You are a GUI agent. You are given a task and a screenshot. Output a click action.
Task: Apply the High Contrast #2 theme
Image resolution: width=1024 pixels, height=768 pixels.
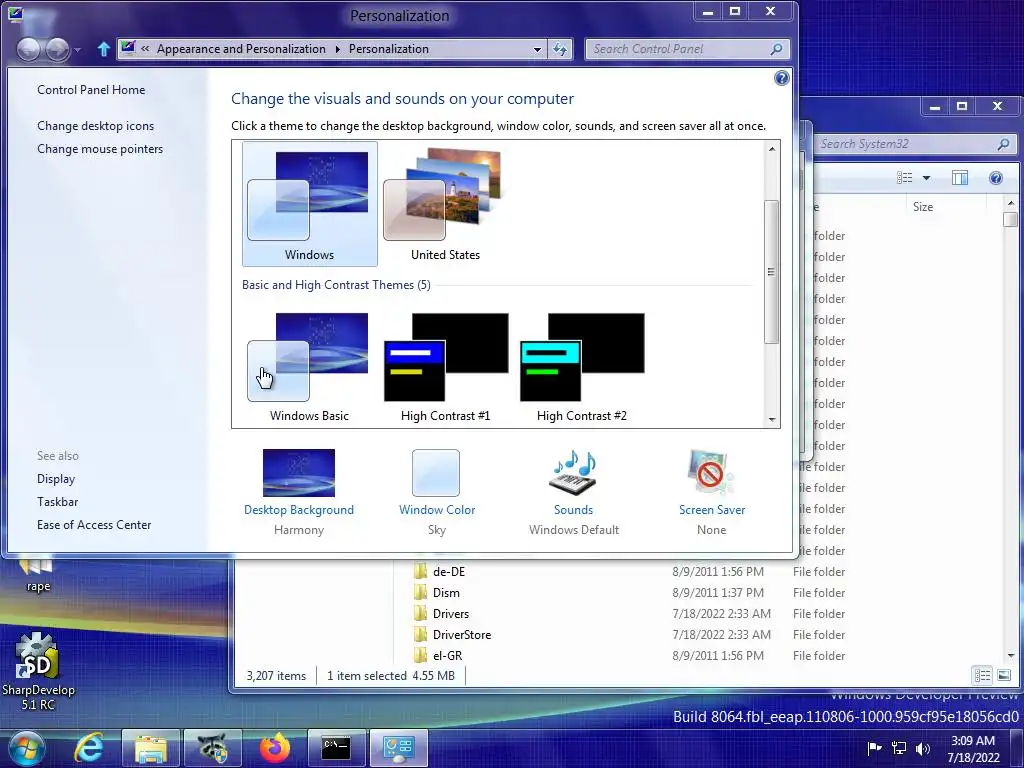(x=581, y=367)
